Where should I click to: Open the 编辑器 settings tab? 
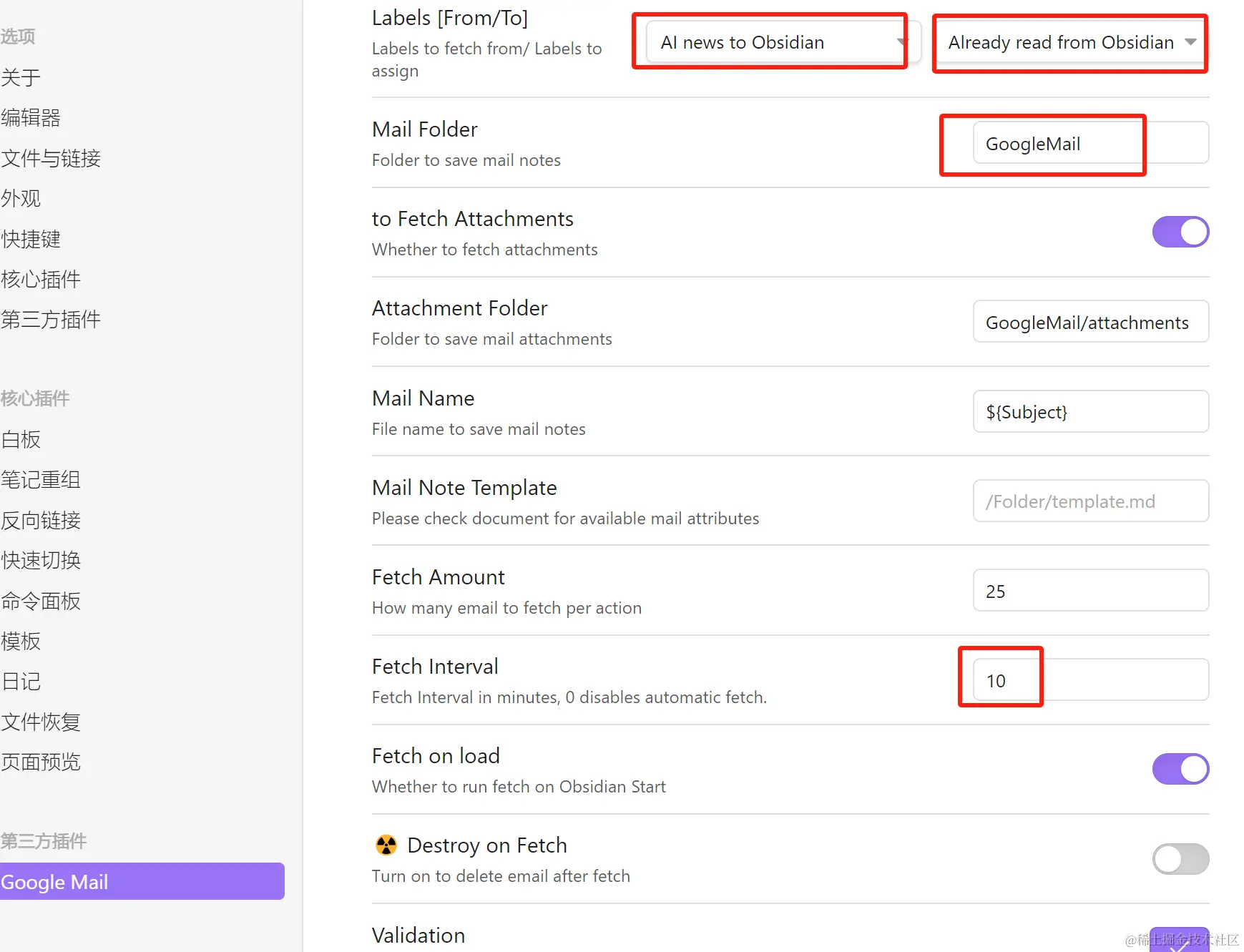click(31, 117)
